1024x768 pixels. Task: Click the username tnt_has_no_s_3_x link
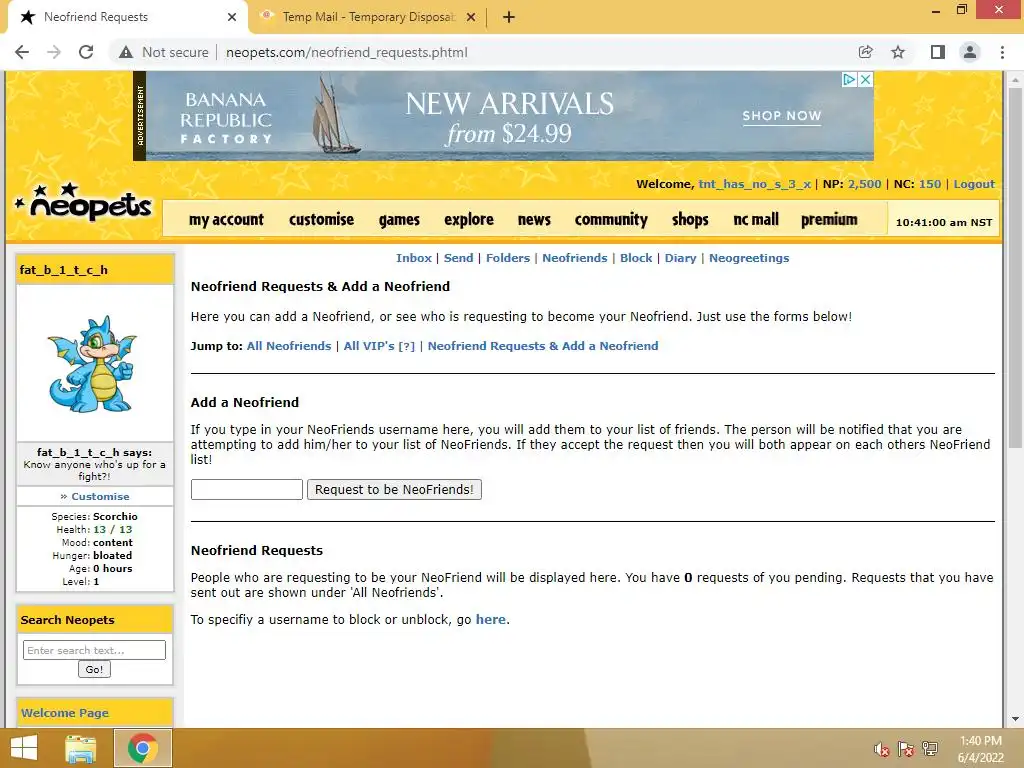click(x=754, y=184)
